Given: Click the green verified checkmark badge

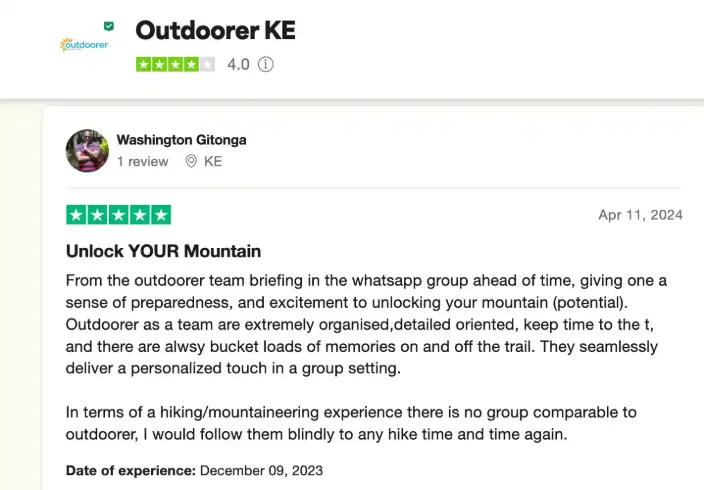Looking at the screenshot, I should click(109, 26).
